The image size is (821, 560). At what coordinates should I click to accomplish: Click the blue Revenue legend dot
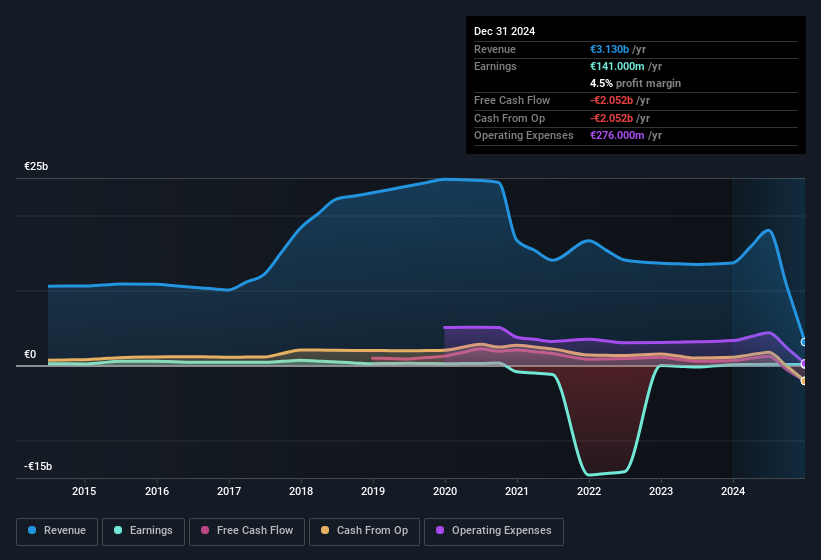click(33, 531)
